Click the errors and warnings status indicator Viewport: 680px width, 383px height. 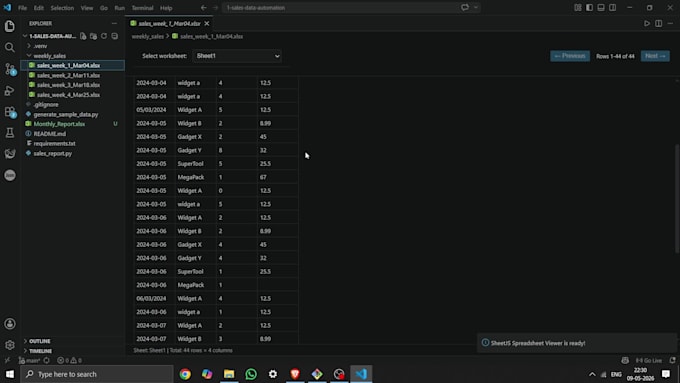pos(70,360)
